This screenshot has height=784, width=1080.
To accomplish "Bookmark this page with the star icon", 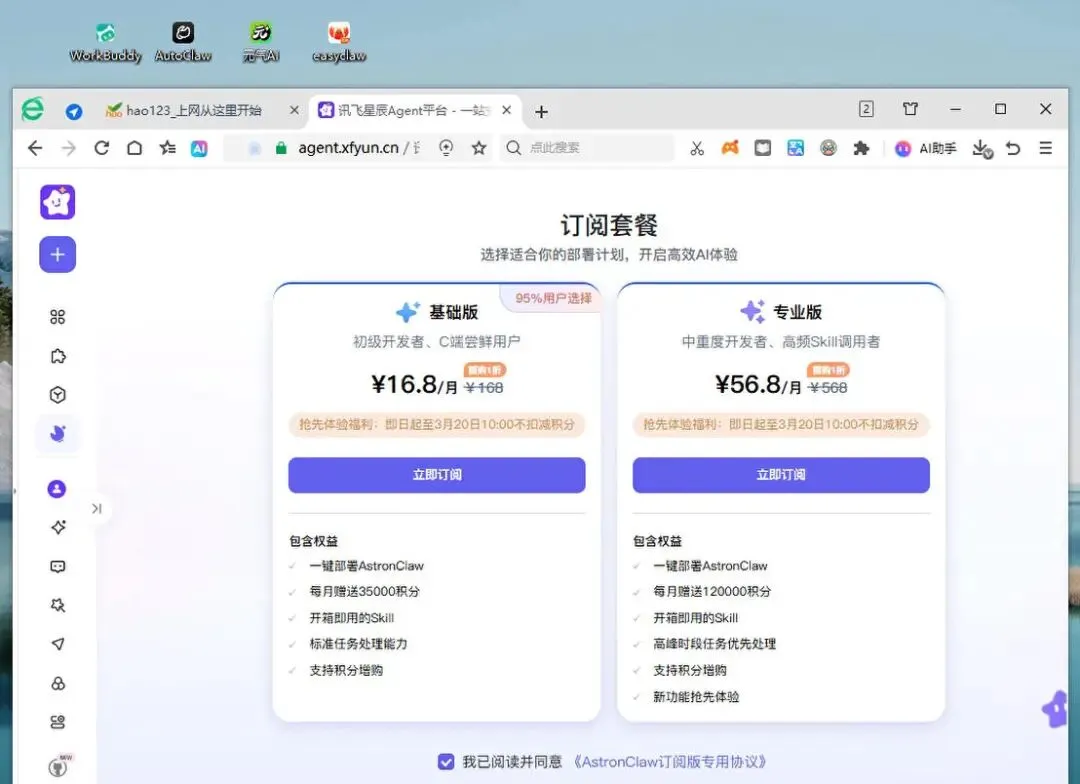I will (479, 148).
